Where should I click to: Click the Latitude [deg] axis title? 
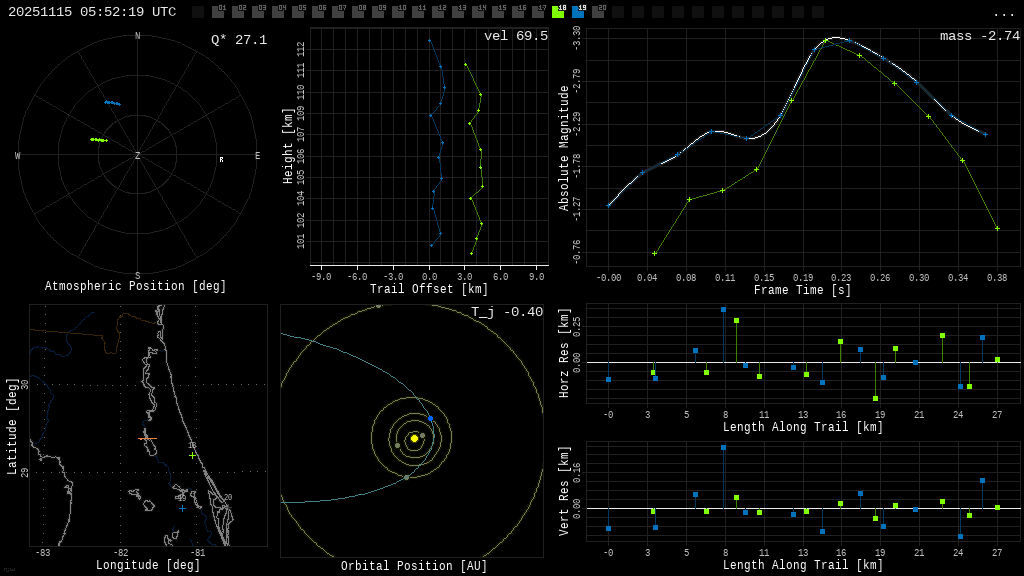[11, 426]
